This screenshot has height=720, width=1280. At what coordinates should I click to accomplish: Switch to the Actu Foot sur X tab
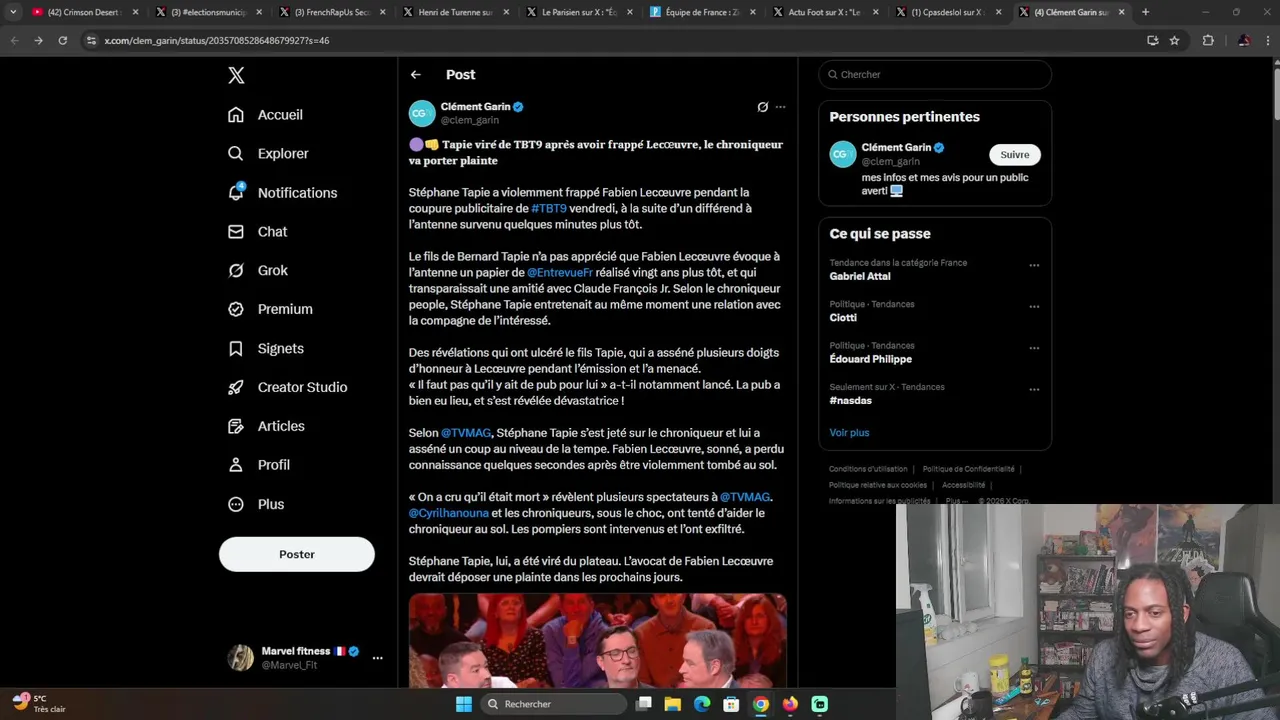pos(824,12)
